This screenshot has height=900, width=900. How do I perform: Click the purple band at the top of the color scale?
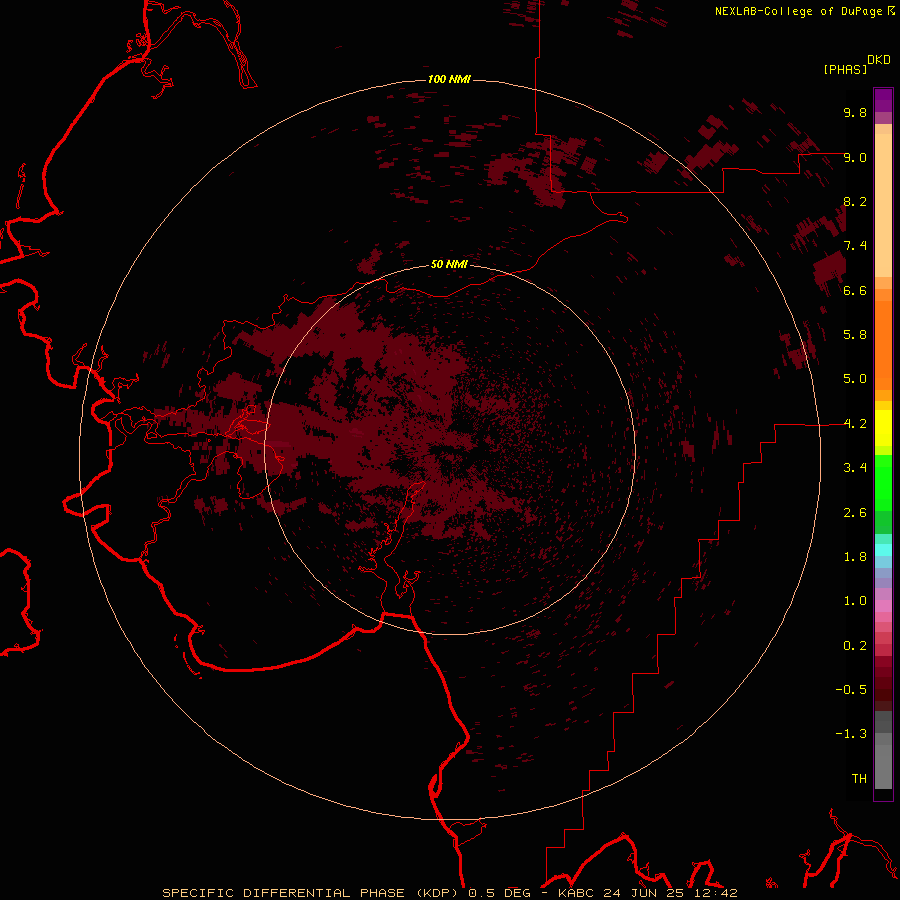(x=883, y=100)
